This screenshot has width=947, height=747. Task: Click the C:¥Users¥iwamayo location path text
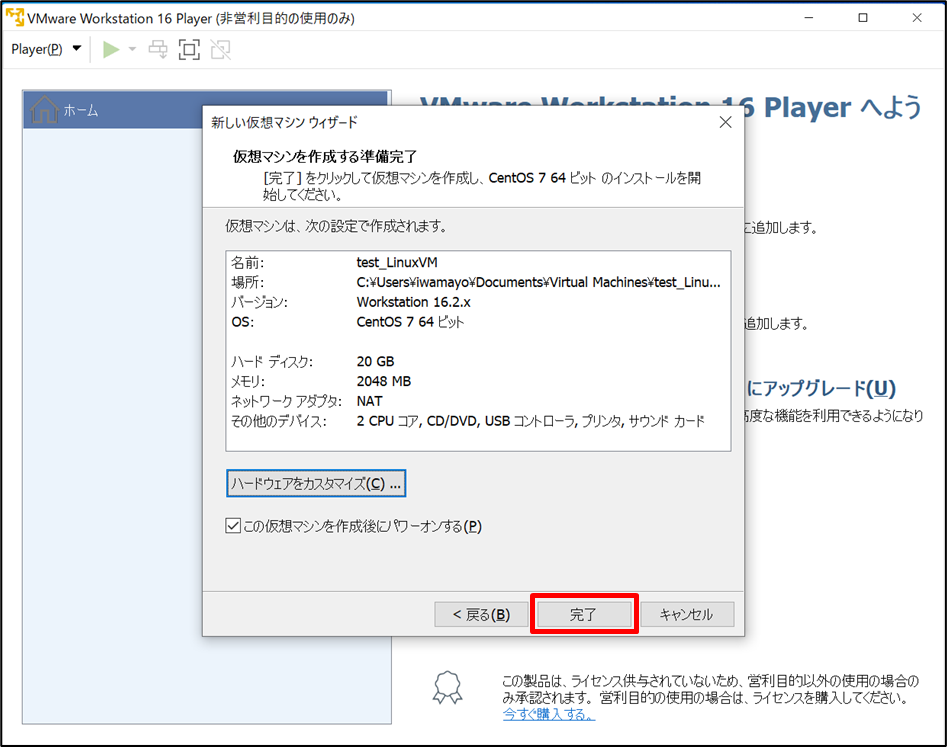coord(538,283)
